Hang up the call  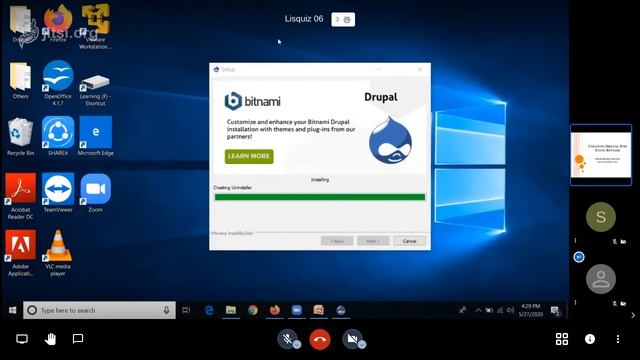pos(320,339)
